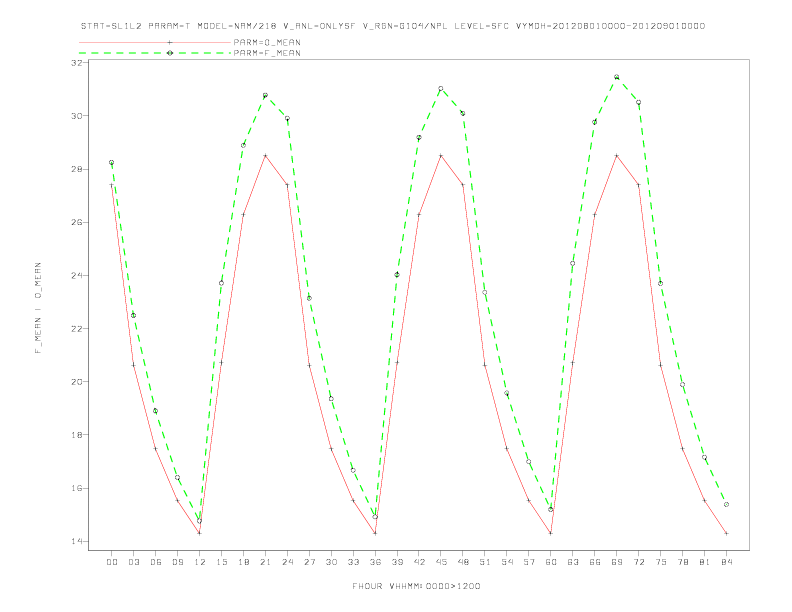
Task: Click x-axis forecast hour label 78
Action: (682, 562)
